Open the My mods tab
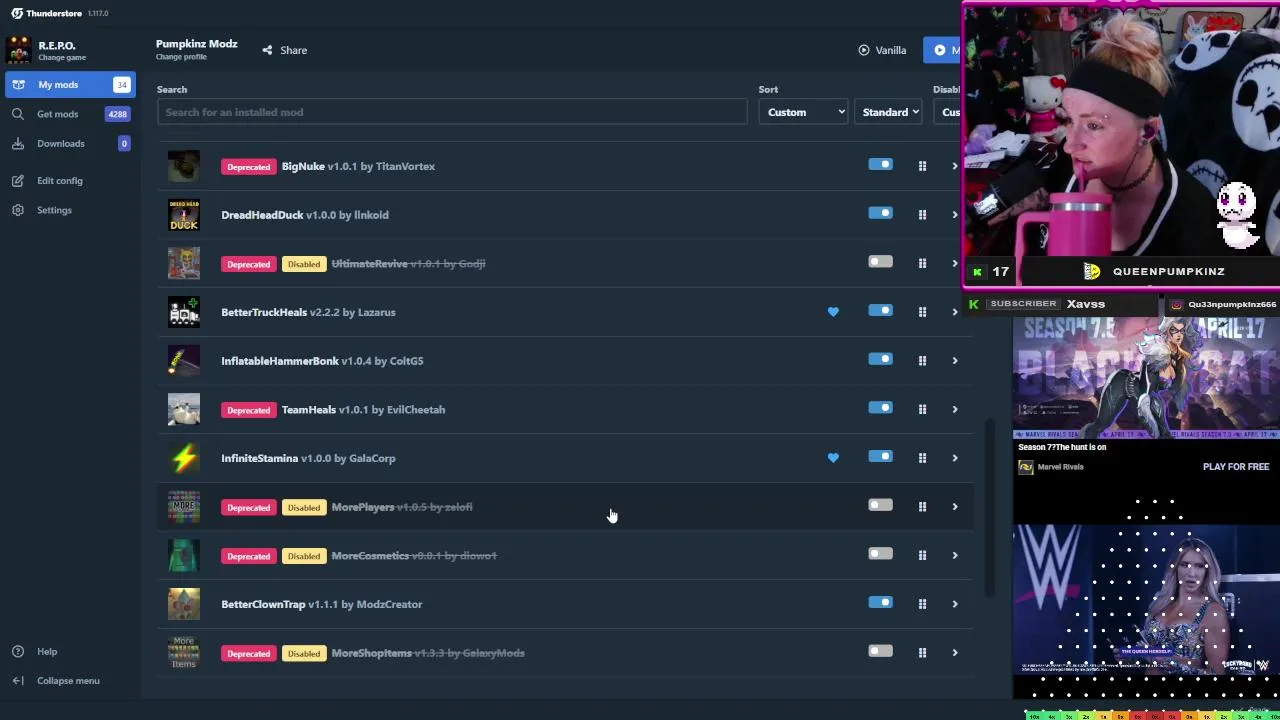This screenshot has height=720, width=1280. click(68, 85)
